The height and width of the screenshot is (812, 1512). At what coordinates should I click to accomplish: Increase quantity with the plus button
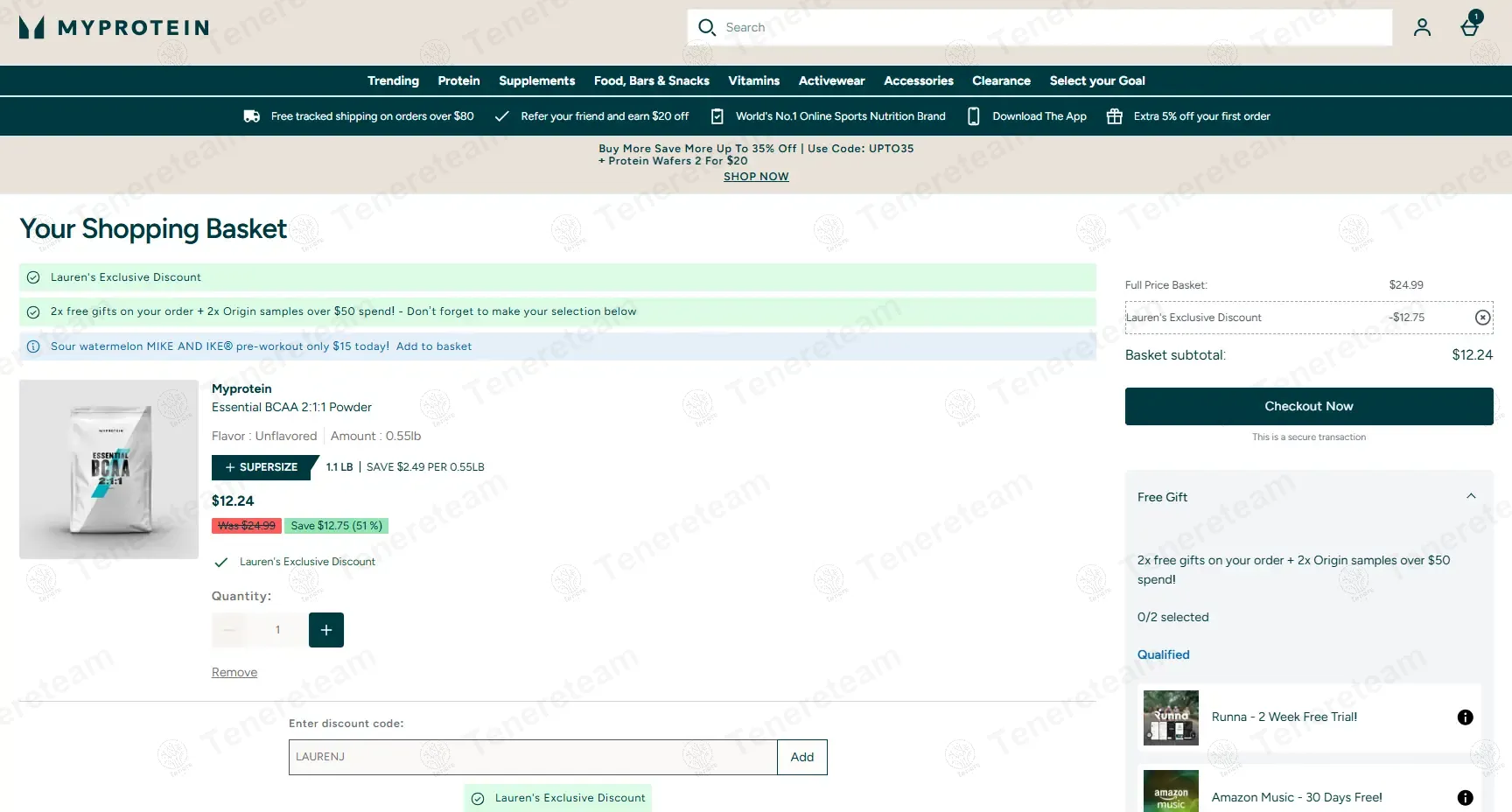click(x=326, y=630)
